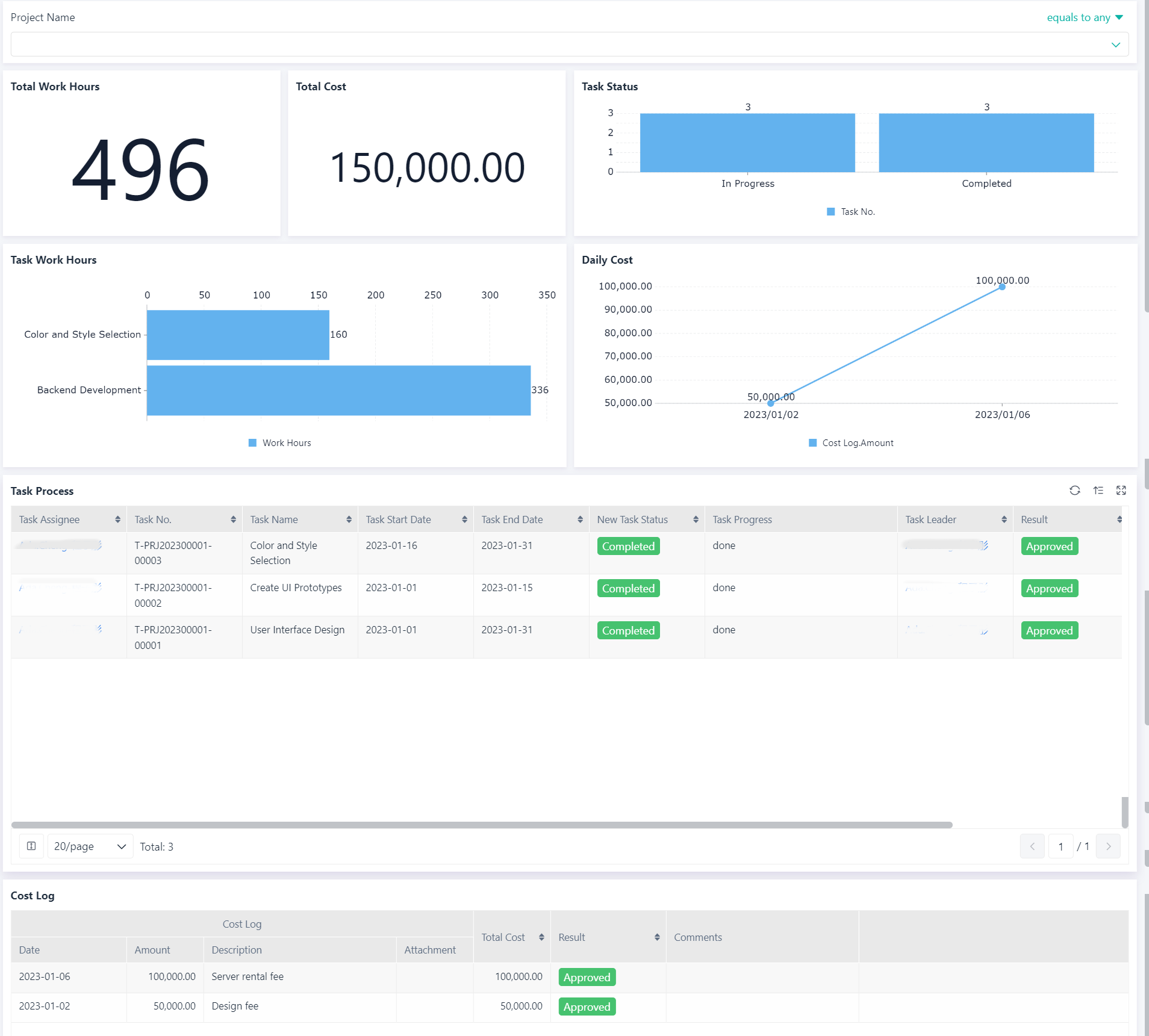Screen dimensions: 1149x1036
Task: Change the 20/page page size dropdown
Action: coord(90,846)
